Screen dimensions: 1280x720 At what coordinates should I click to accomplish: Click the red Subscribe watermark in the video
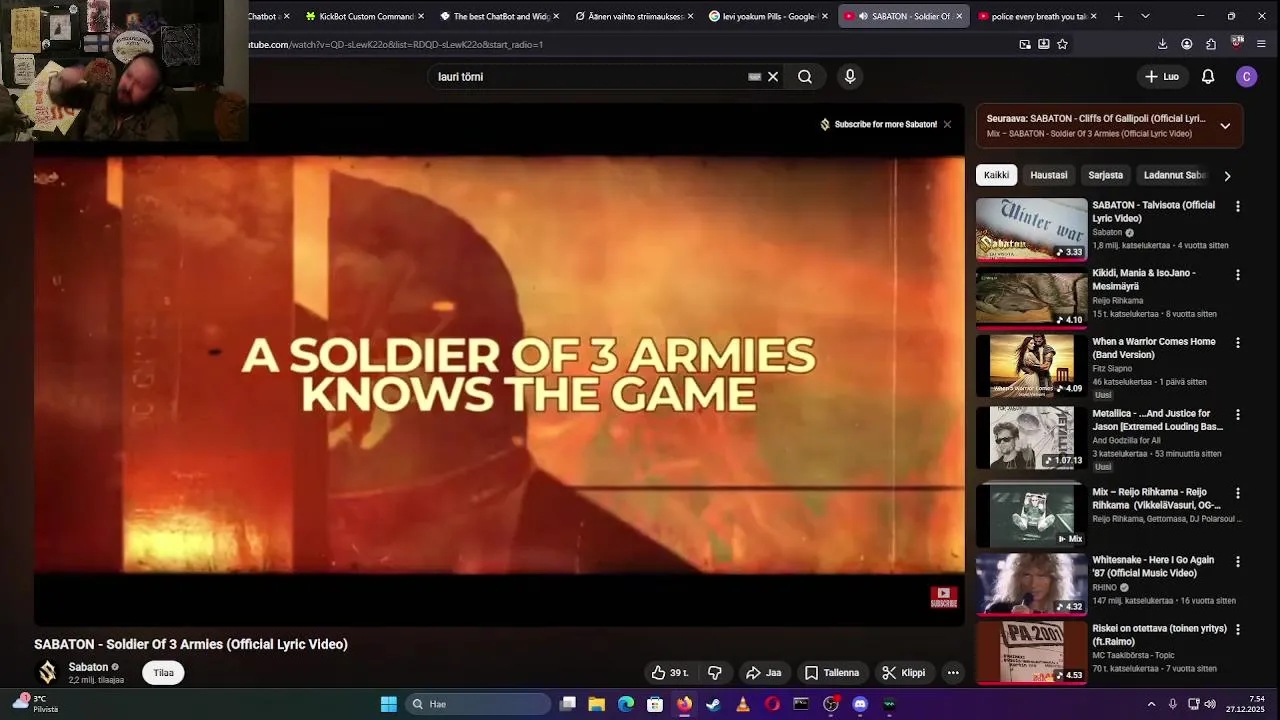click(x=943, y=597)
